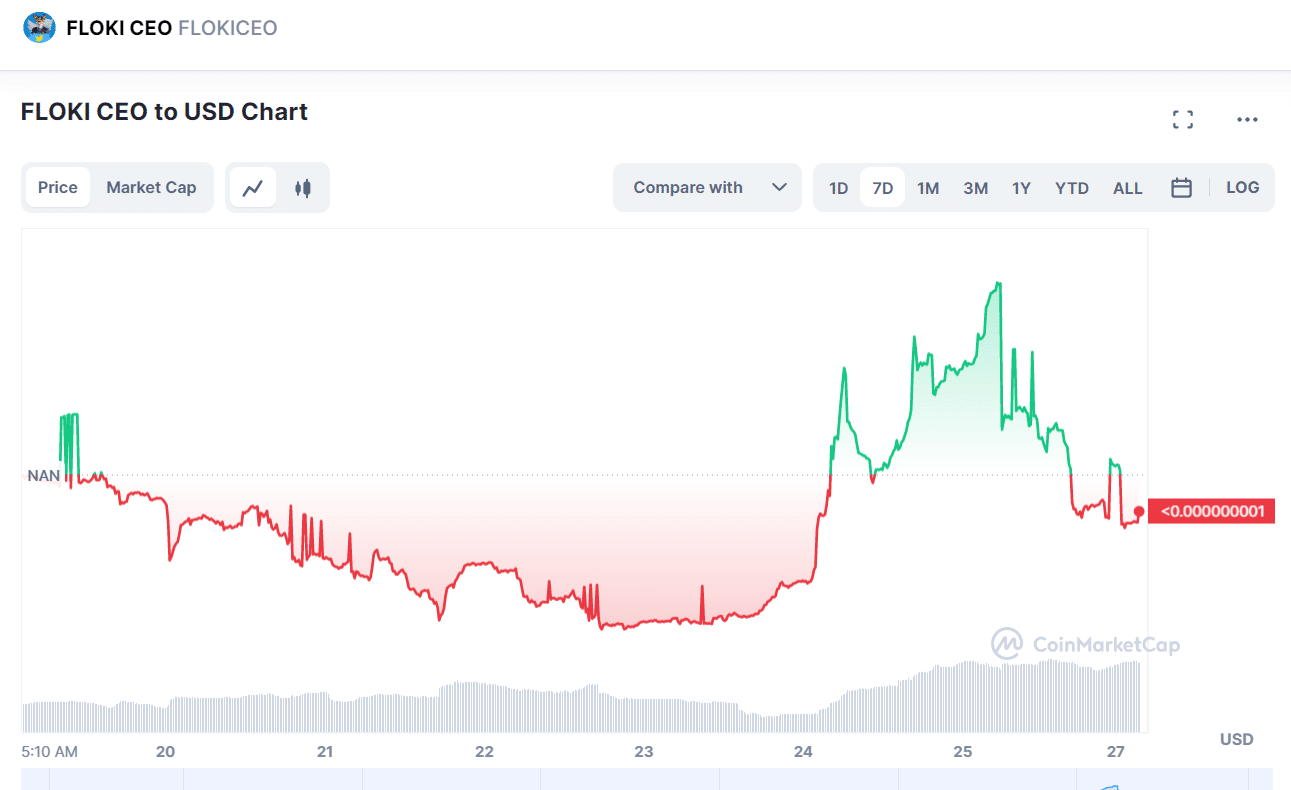
Task: Set chart range to 1M
Action: 928,188
